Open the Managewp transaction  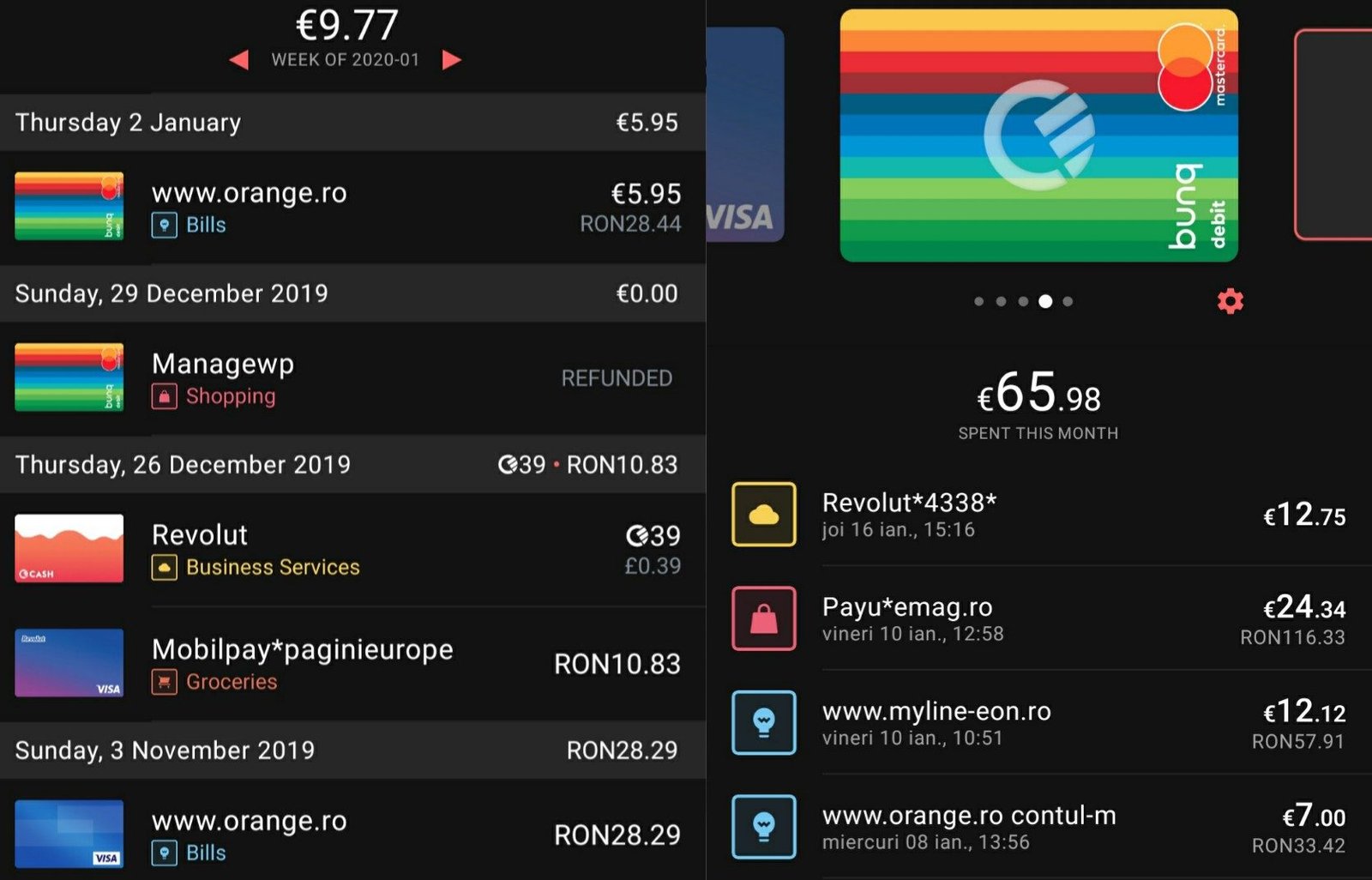point(352,378)
